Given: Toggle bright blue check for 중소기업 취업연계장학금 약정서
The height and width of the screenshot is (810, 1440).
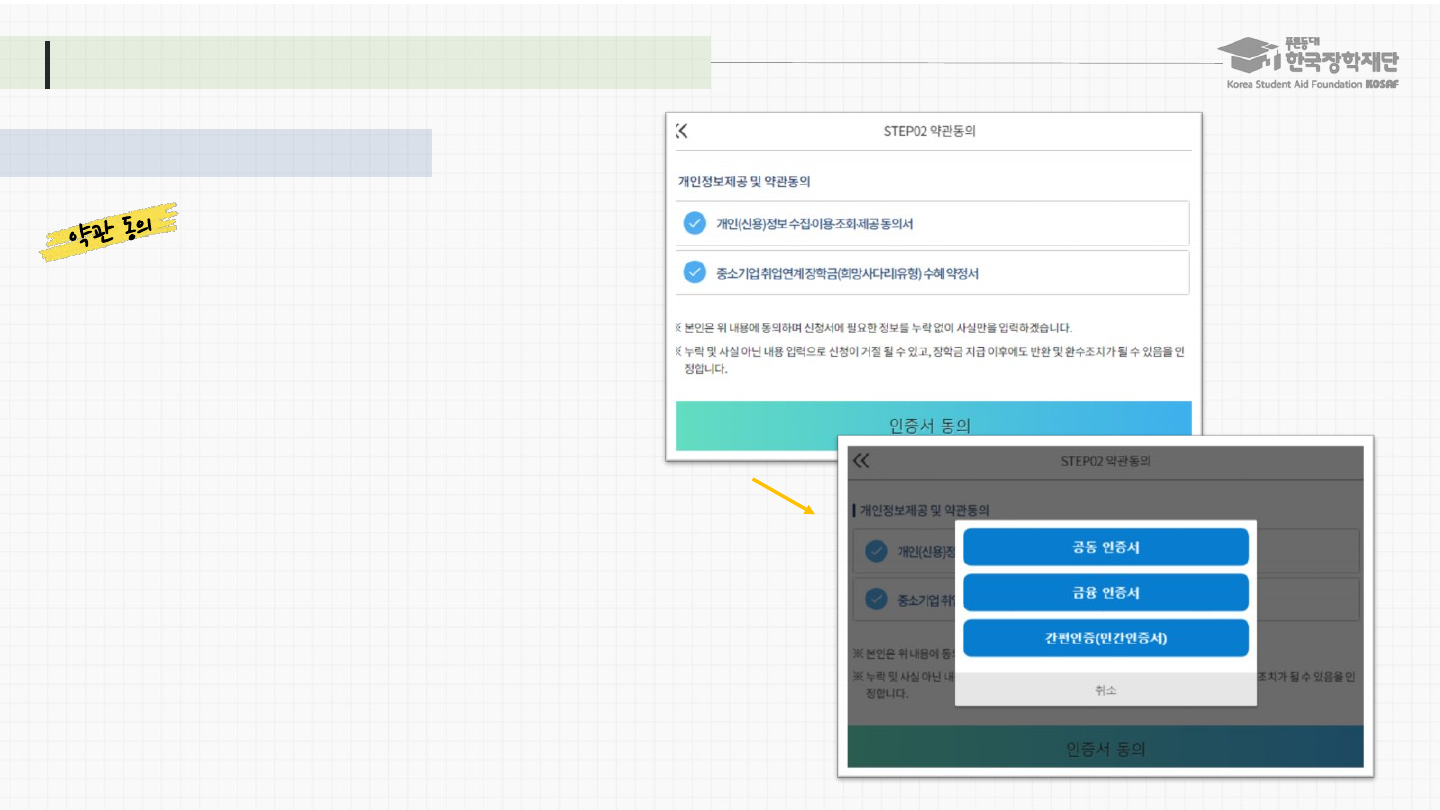Looking at the screenshot, I should coord(695,272).
